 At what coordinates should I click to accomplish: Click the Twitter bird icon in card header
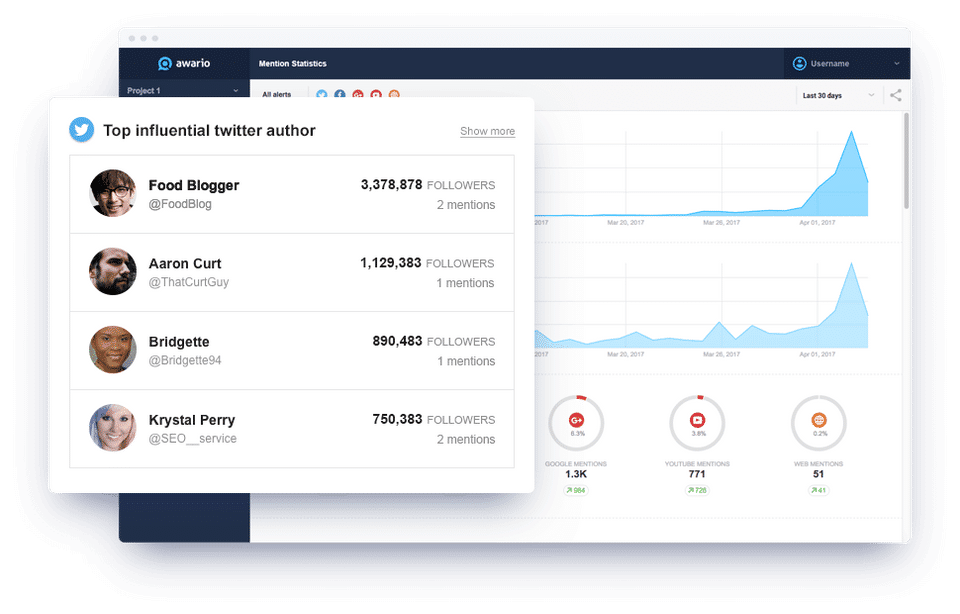tap(81, 130)
